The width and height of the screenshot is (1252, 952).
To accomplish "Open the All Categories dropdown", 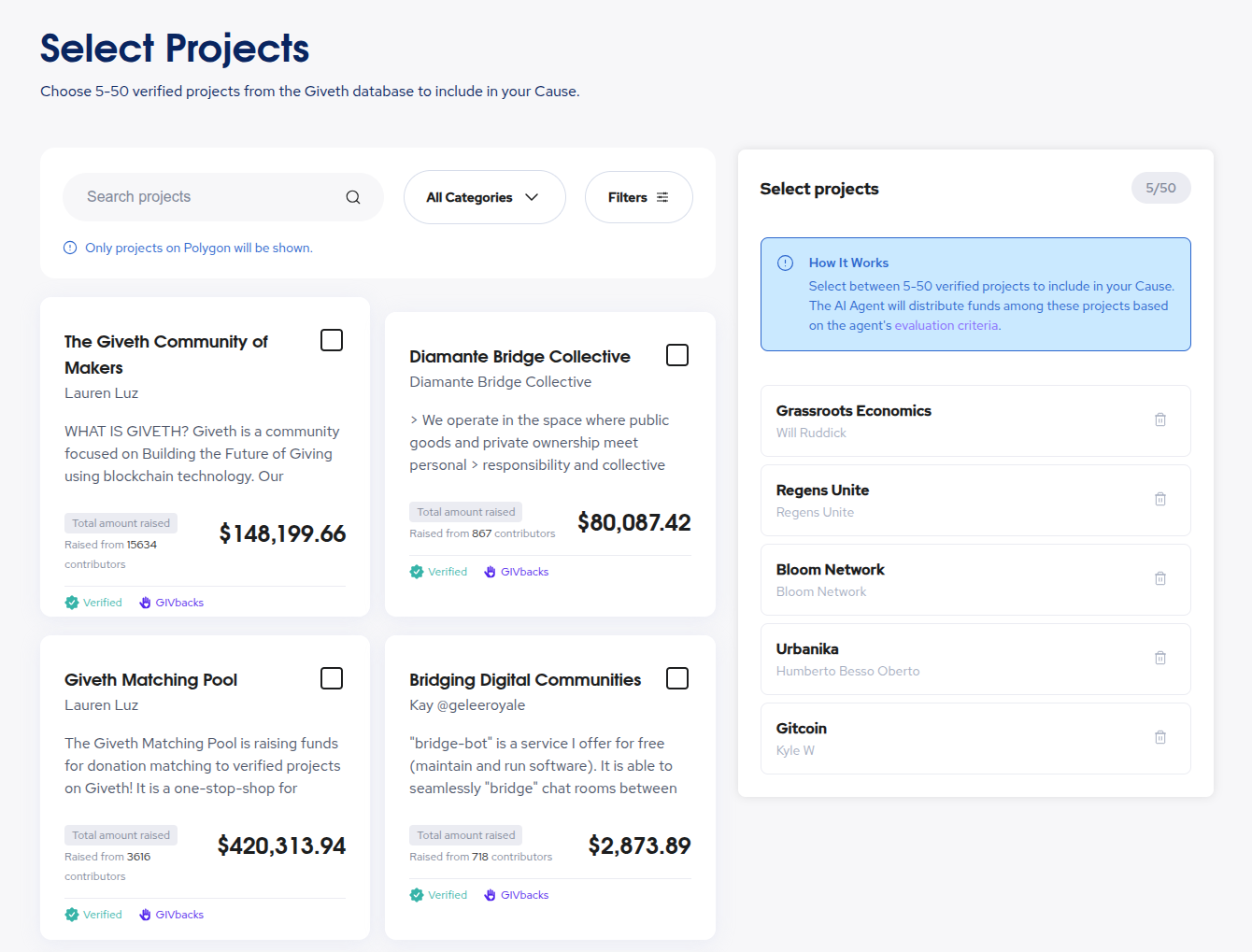I will pyautogui.click(x=485, y=197).
